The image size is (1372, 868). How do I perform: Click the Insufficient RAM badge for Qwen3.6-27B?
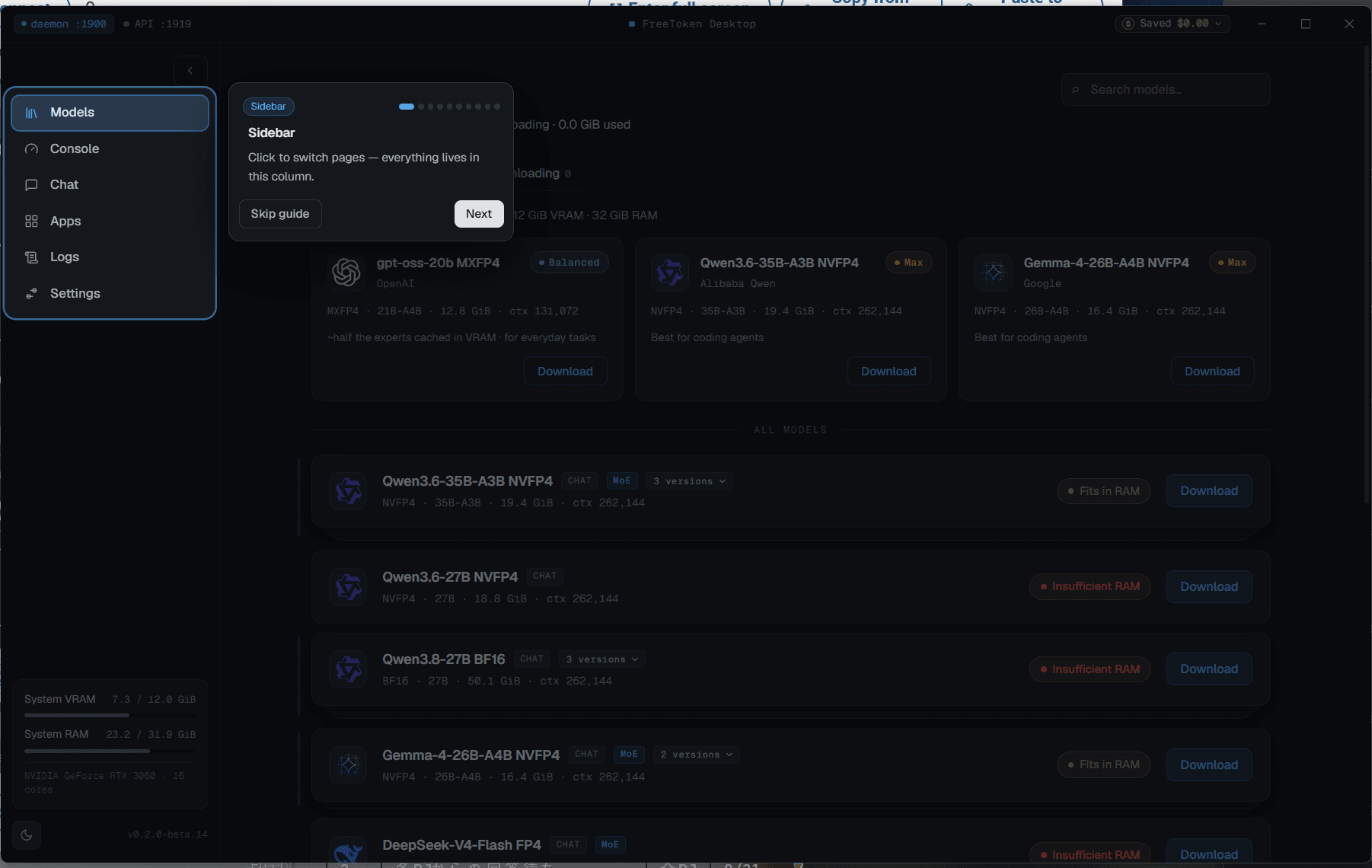(1090, 587)
